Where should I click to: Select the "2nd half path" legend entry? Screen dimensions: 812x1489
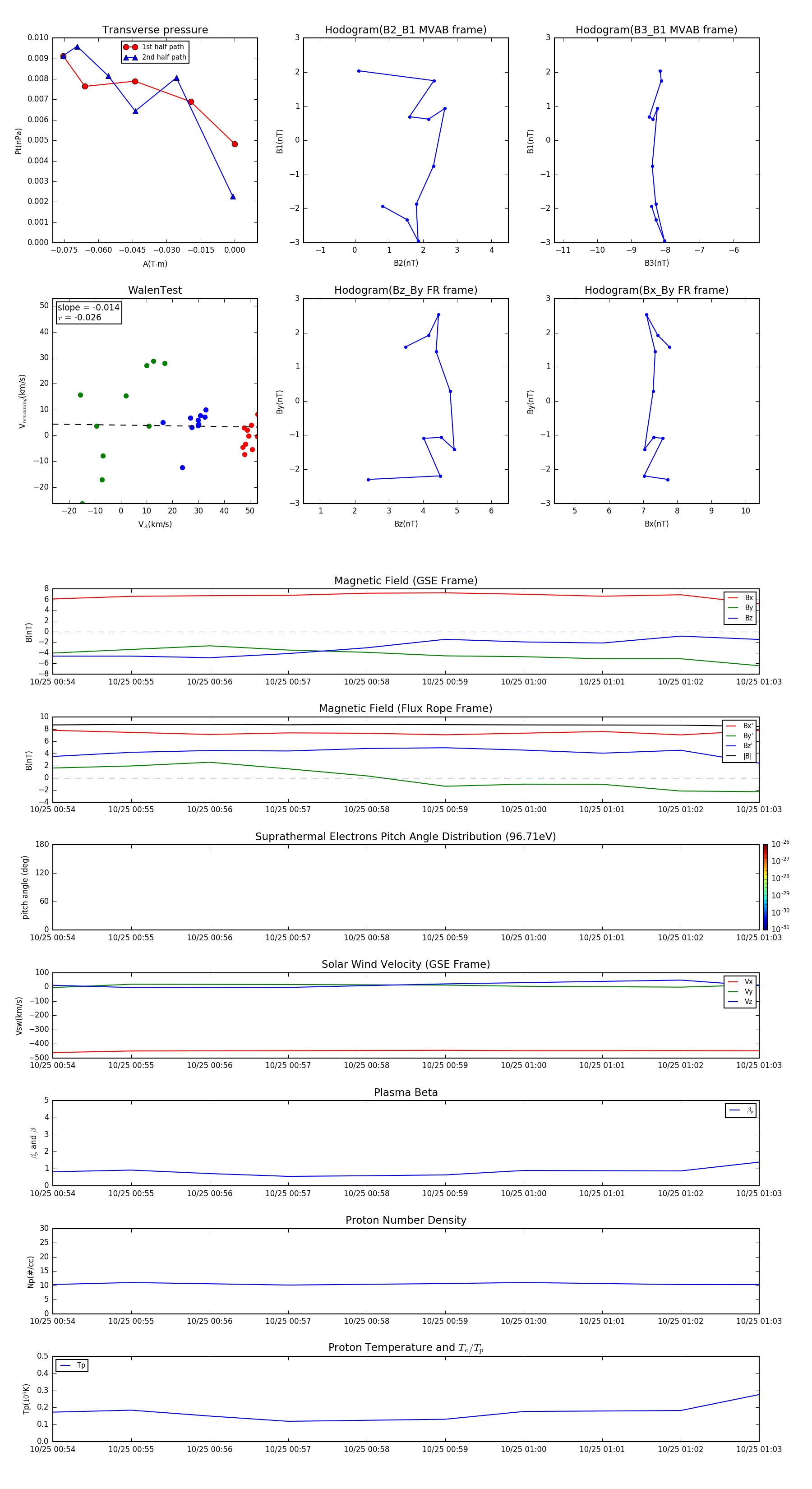coord(154,57)
